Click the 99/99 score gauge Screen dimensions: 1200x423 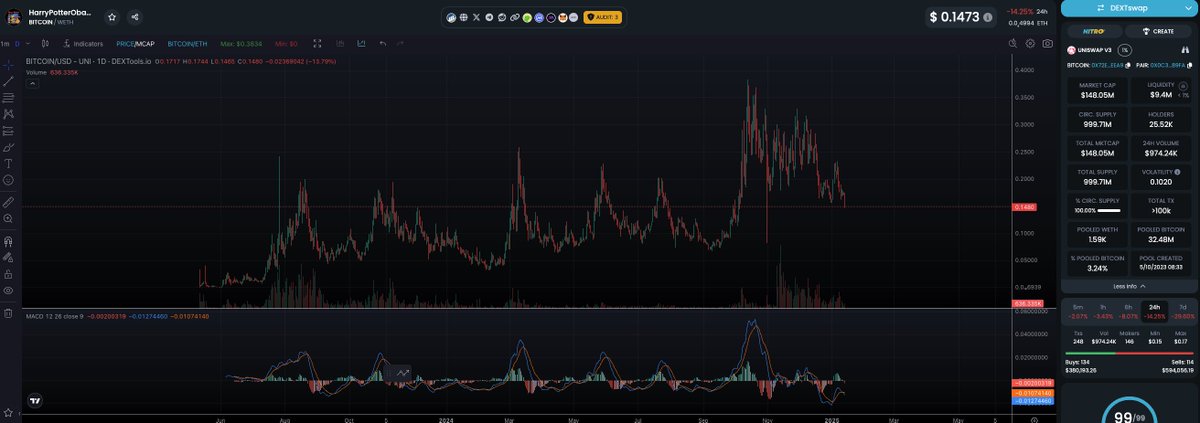(1130, 410)
